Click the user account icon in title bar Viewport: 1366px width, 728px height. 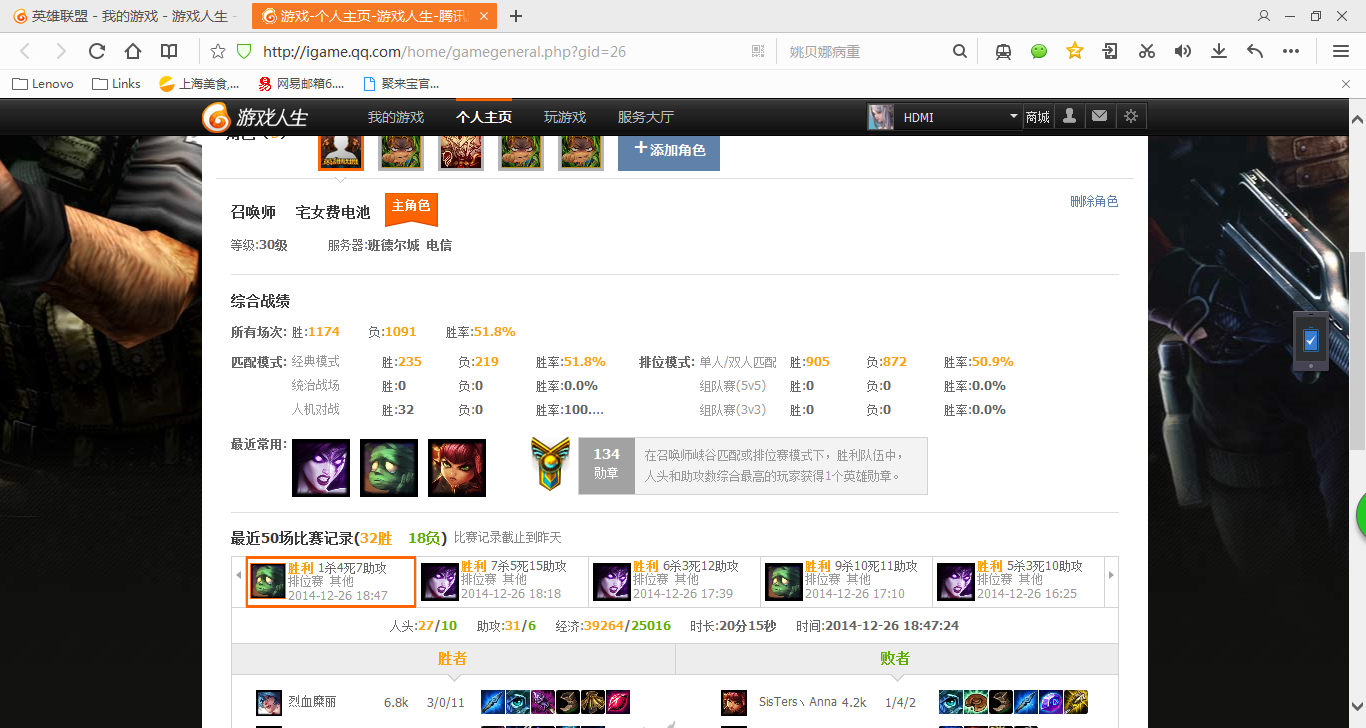pos(1264,16)
